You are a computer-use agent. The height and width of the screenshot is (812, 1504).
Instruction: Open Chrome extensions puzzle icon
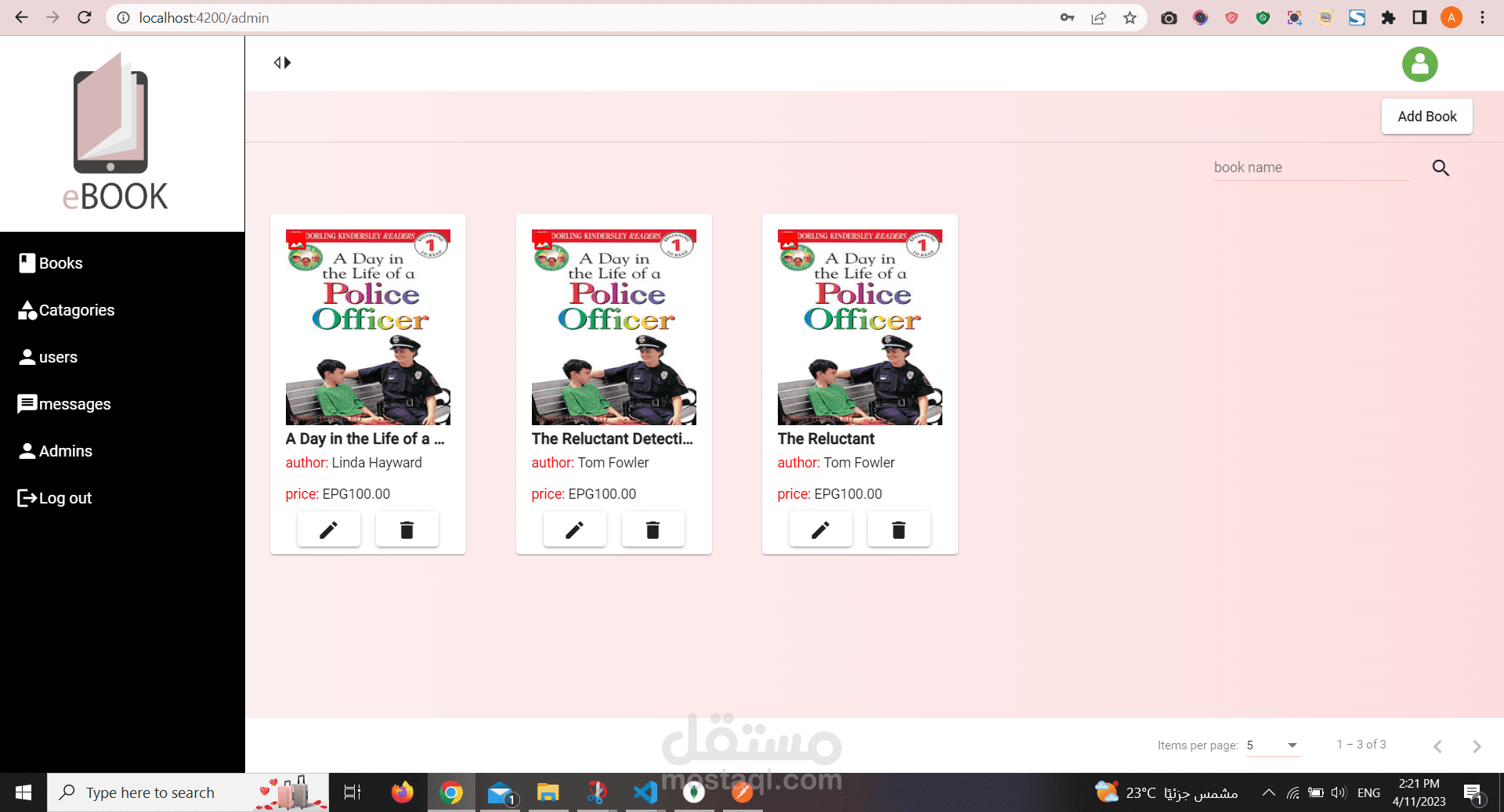(1388, 17)
